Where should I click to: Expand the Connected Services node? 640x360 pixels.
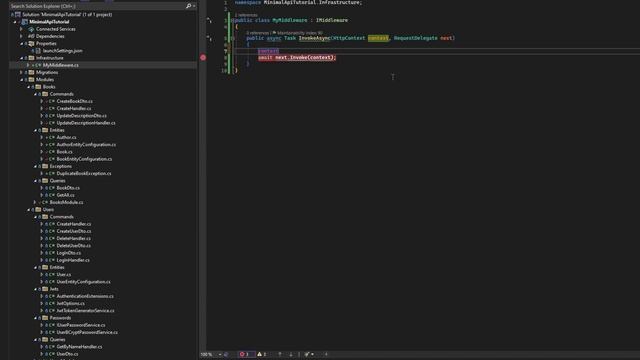pos(22,29)
